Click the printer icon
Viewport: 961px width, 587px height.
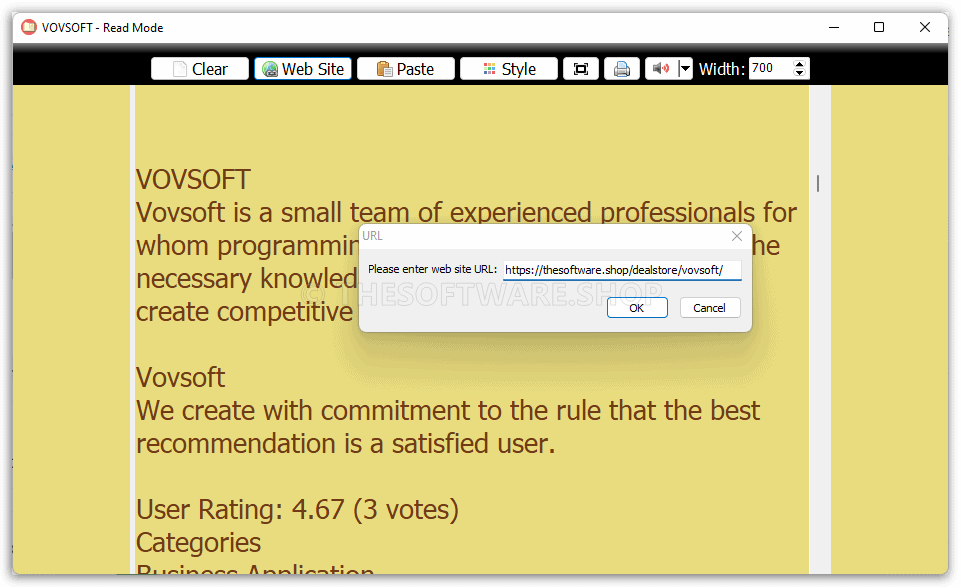coord(622,69)
